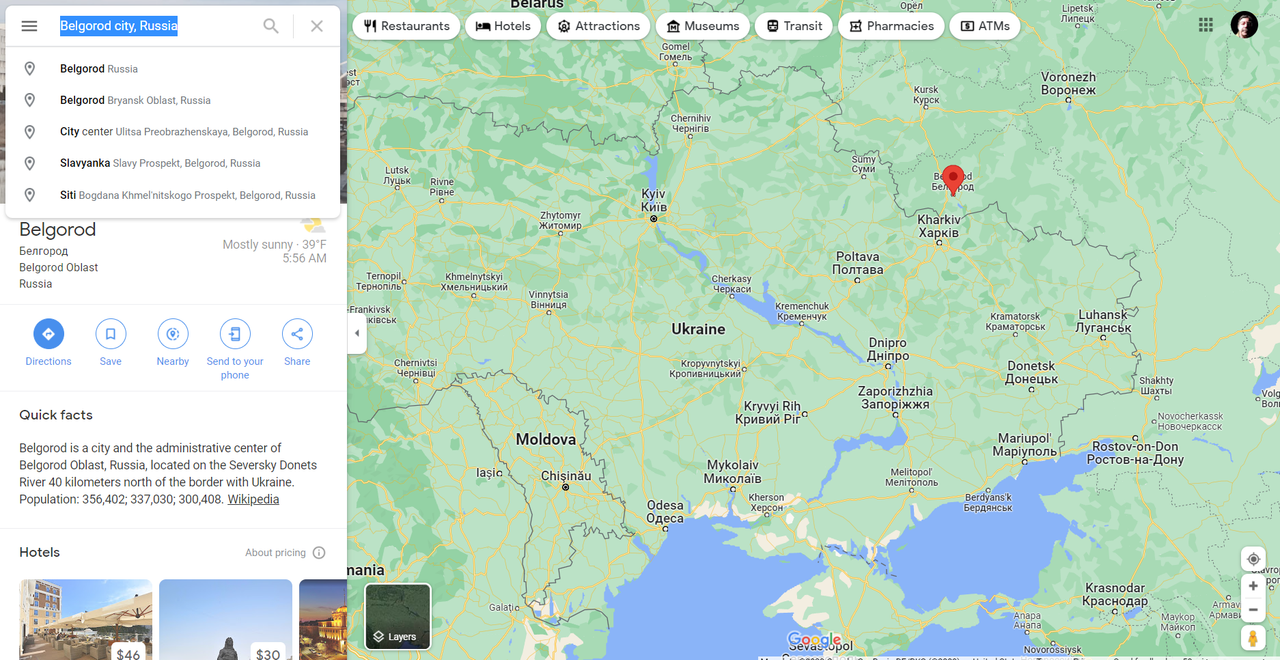This screenshot has height=660, width=1280.
Task: Click the Ukraine country label
Action: point(698,329)
